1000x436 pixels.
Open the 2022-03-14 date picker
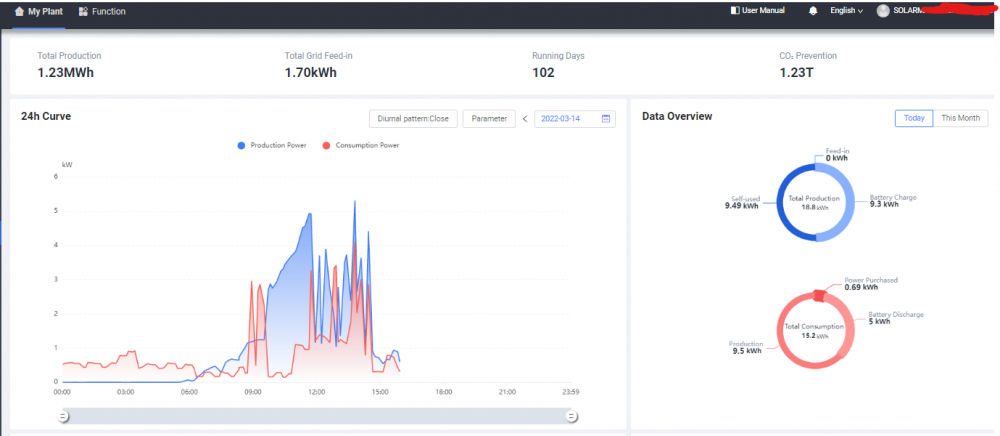pos(575,119)
